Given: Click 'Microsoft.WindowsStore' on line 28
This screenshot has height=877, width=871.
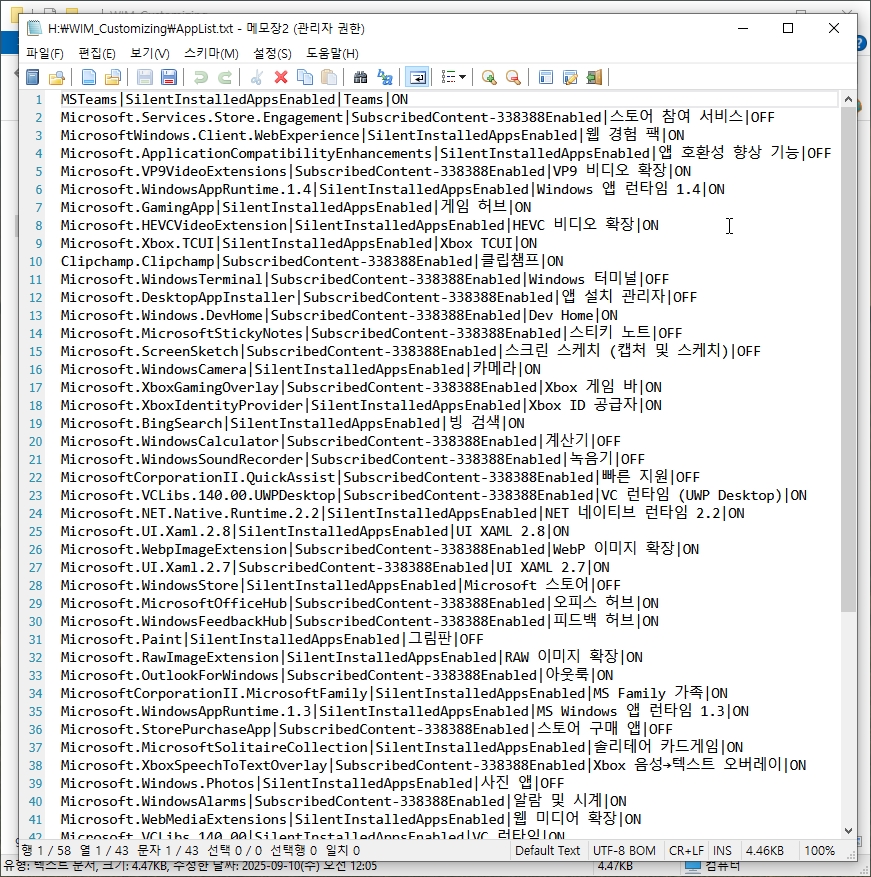Looking at the screenshot, I should pyautogui.click(x=149, y=586).
